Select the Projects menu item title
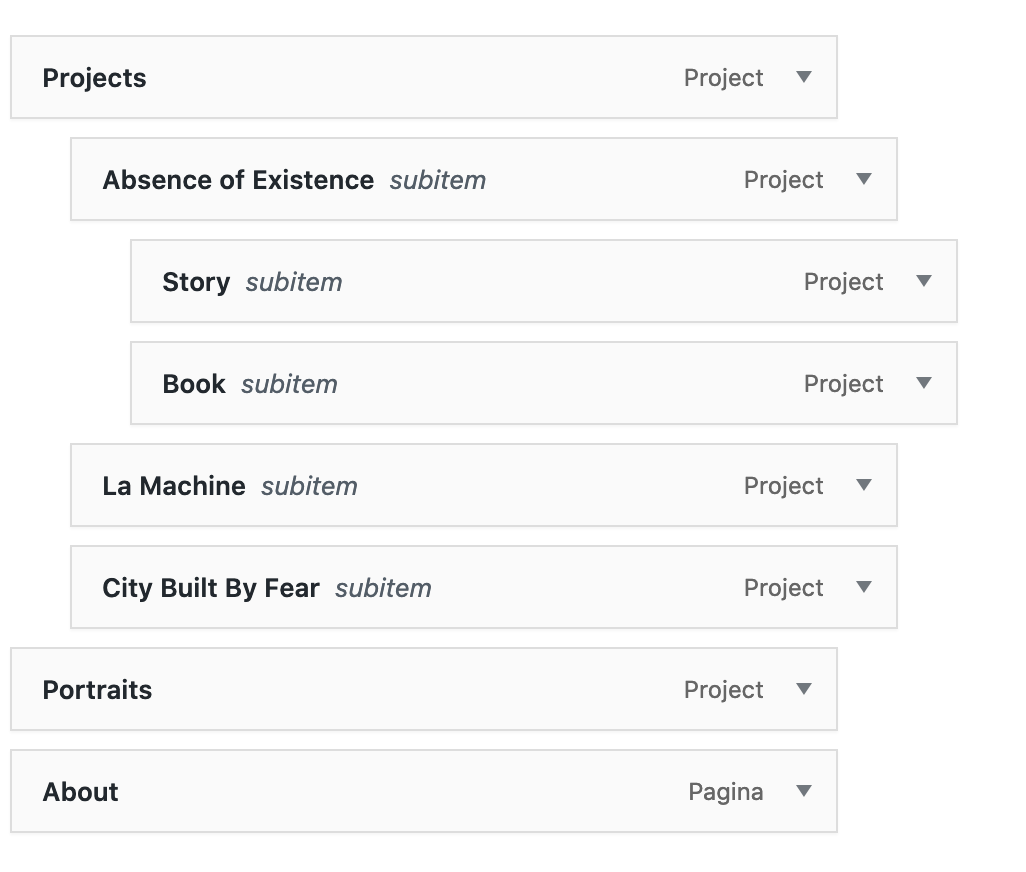The image size is (1026, 872). 94,79
